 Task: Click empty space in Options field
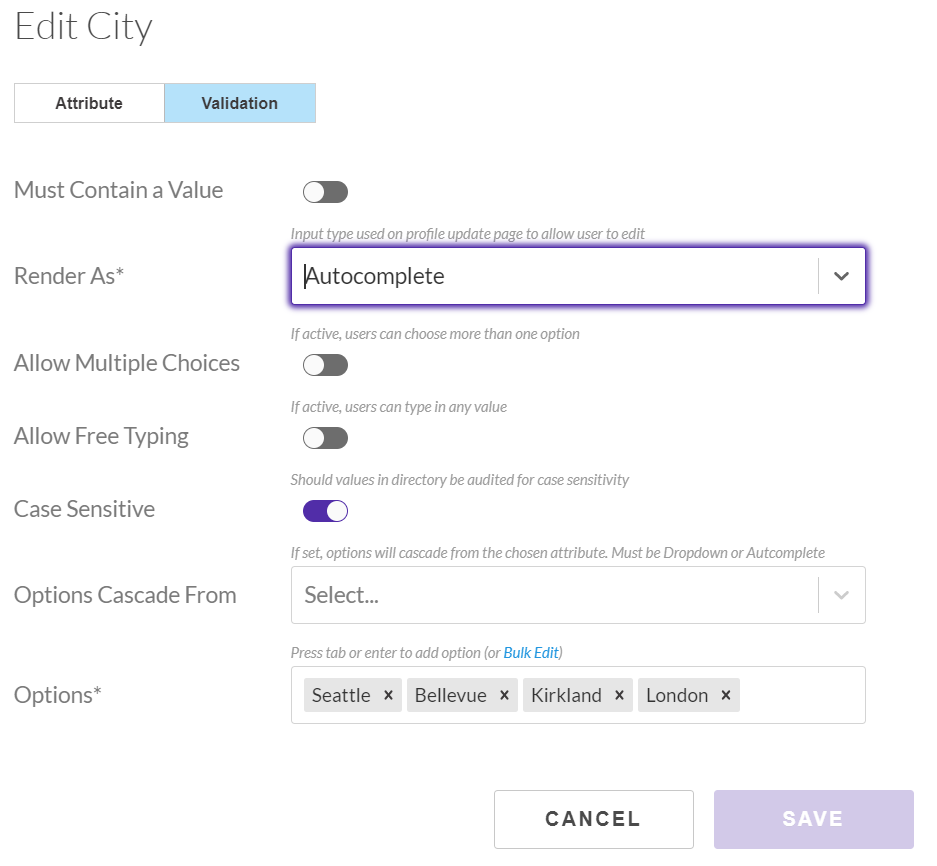801,695
